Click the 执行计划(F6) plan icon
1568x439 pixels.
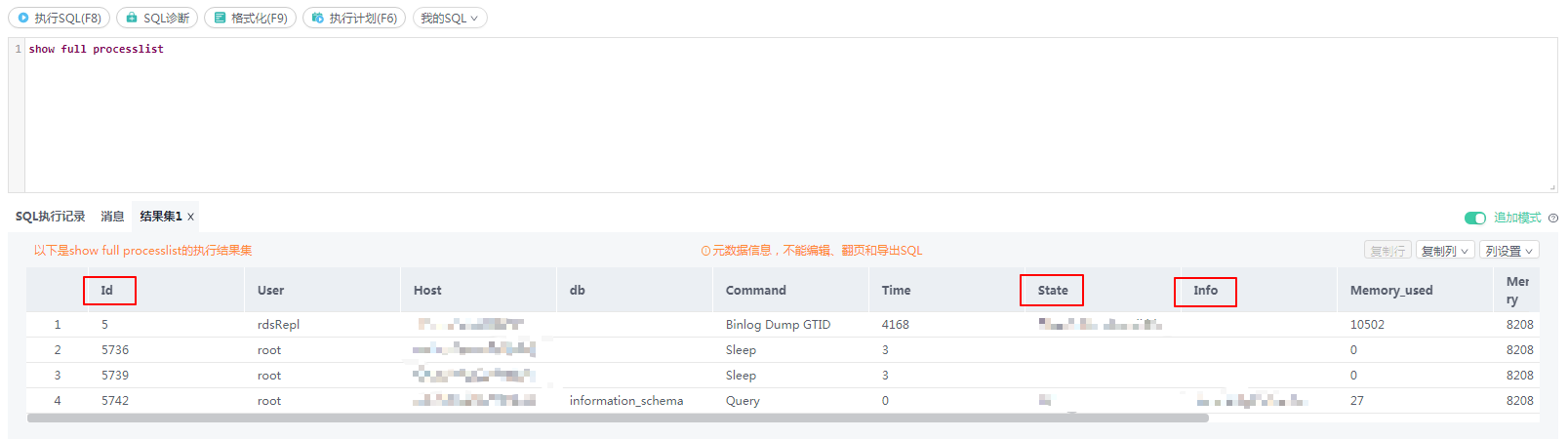pyautogui.click(x=318, y=18)
